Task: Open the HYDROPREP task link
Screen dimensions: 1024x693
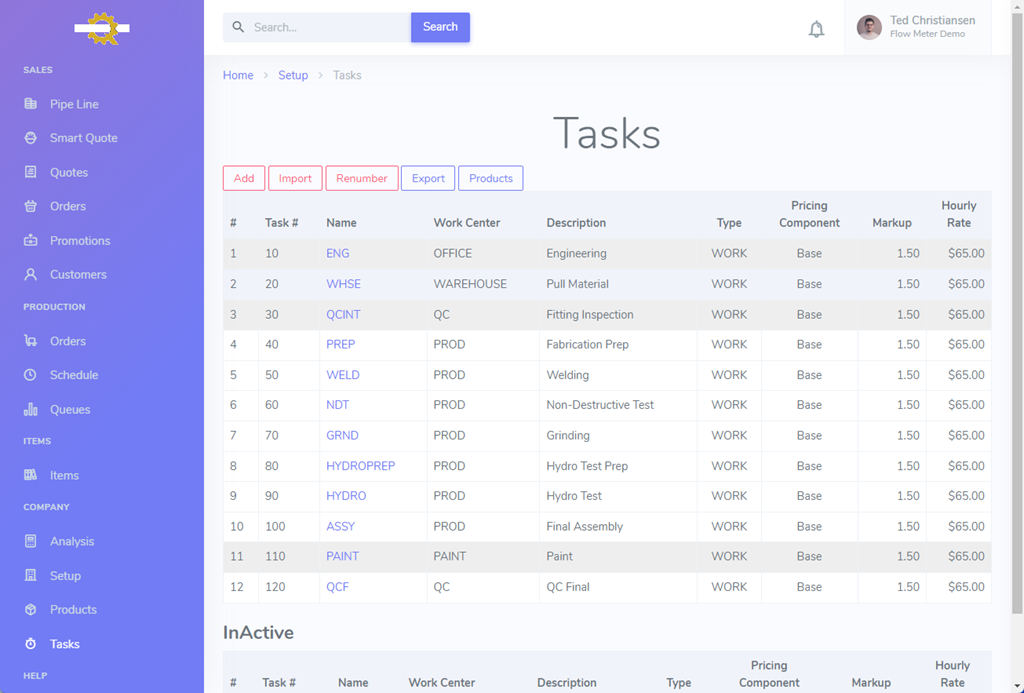Action: pyautogui.click(x=360, y=466)
